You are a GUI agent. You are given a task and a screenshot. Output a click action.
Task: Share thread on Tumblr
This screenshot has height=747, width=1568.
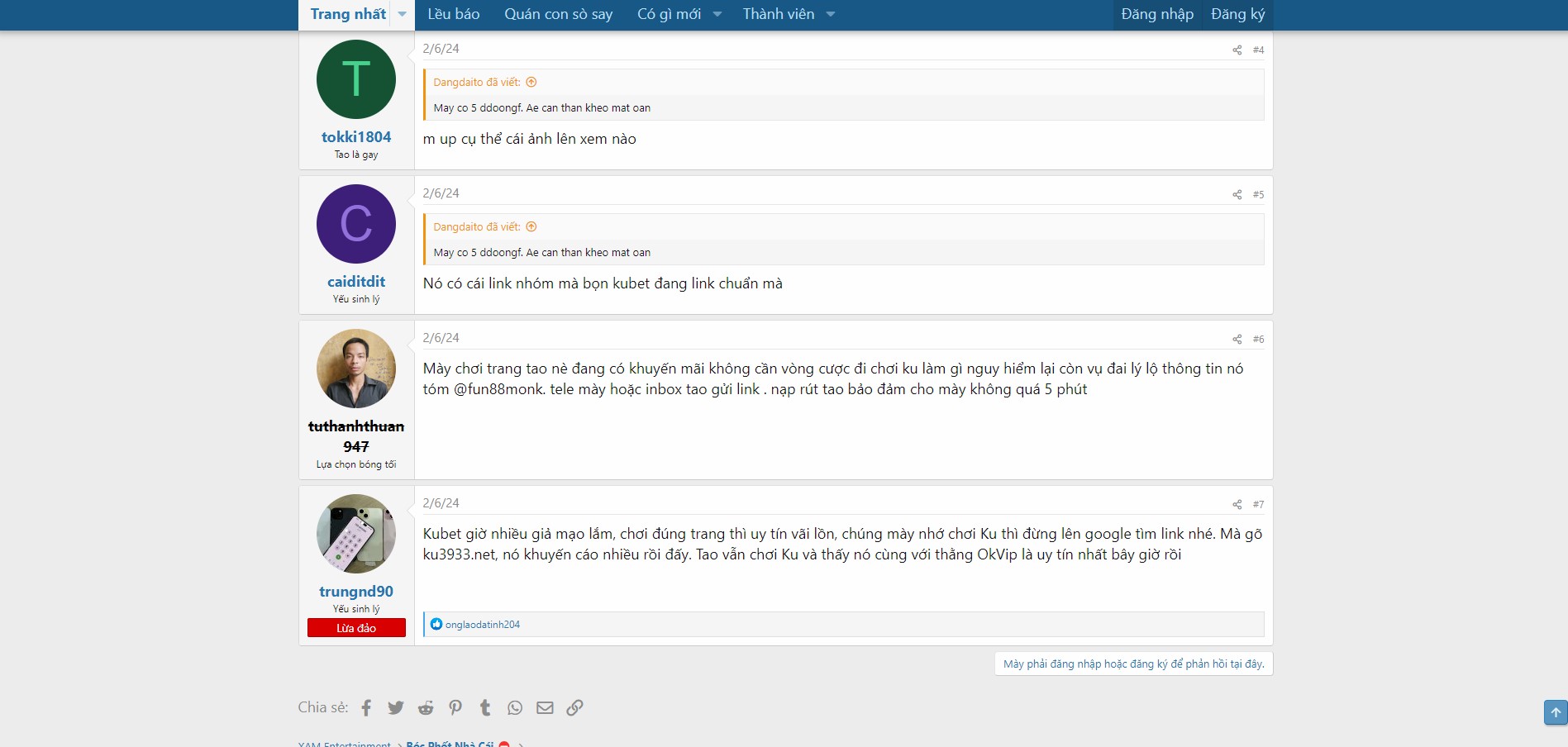click(x=485, y=707)
